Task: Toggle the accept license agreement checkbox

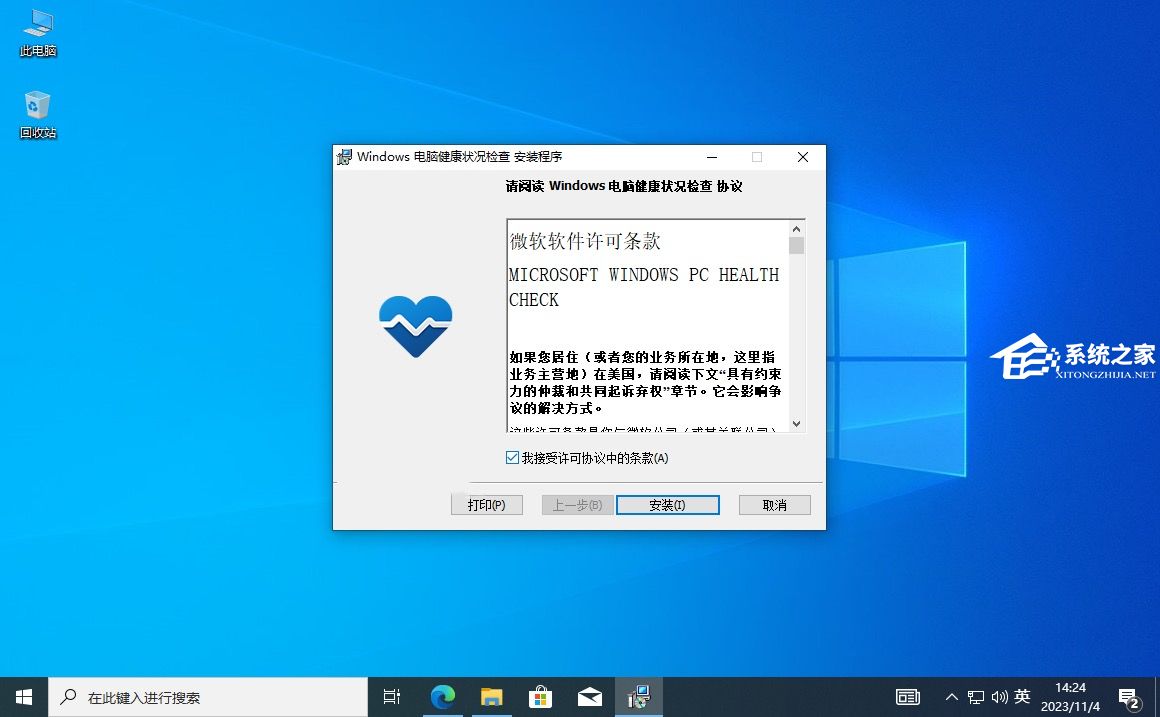Action: 512,458
